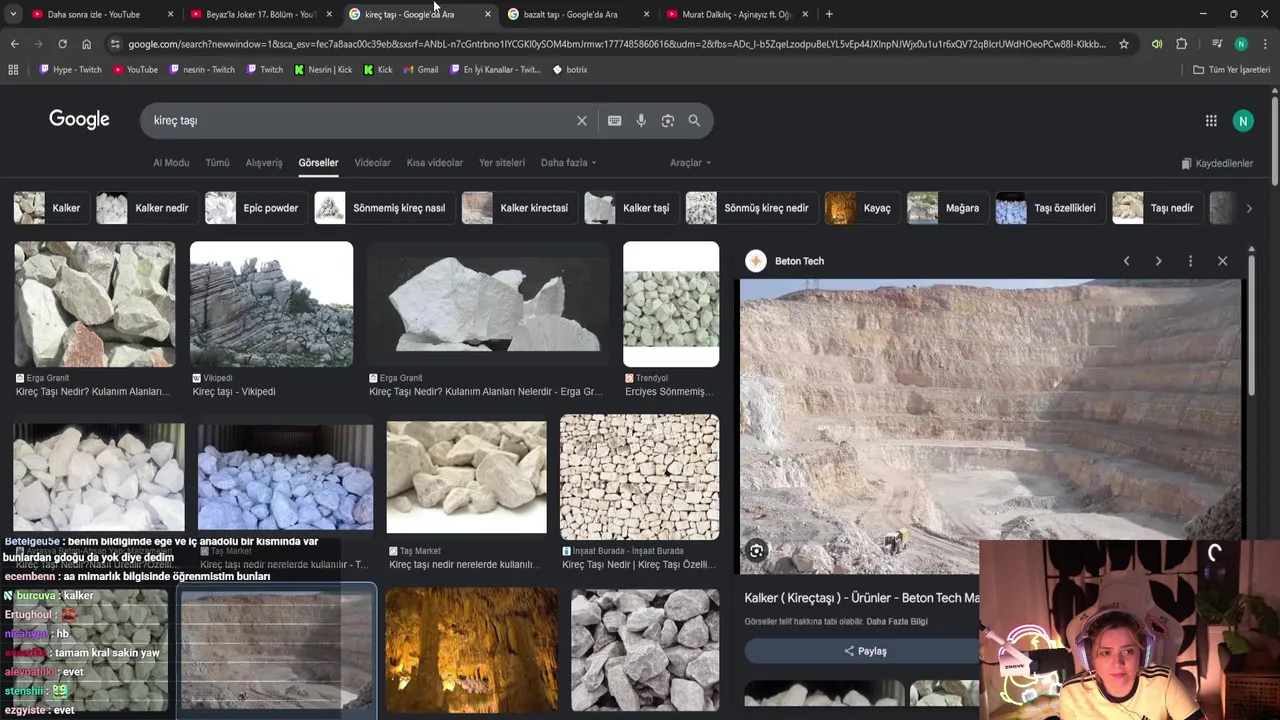The height and width of the screenshot is (720, 1280).
Task: Open the Google apps grid icon
Action: pyautogui.click(x=1211, y=121)
